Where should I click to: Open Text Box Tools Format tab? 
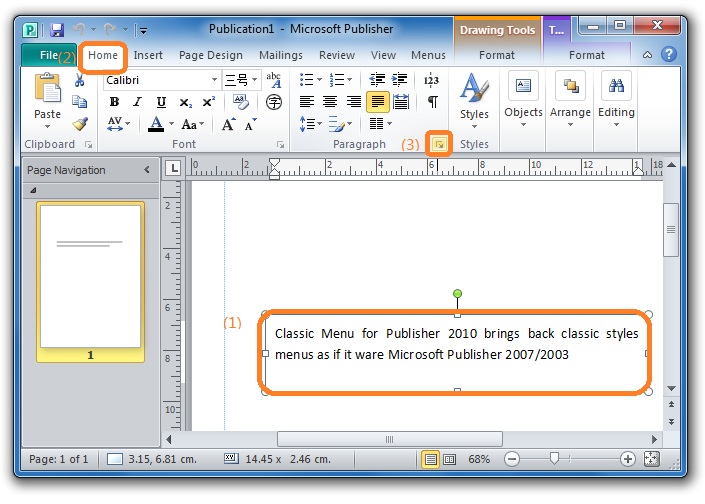click(x=587, y=55)
